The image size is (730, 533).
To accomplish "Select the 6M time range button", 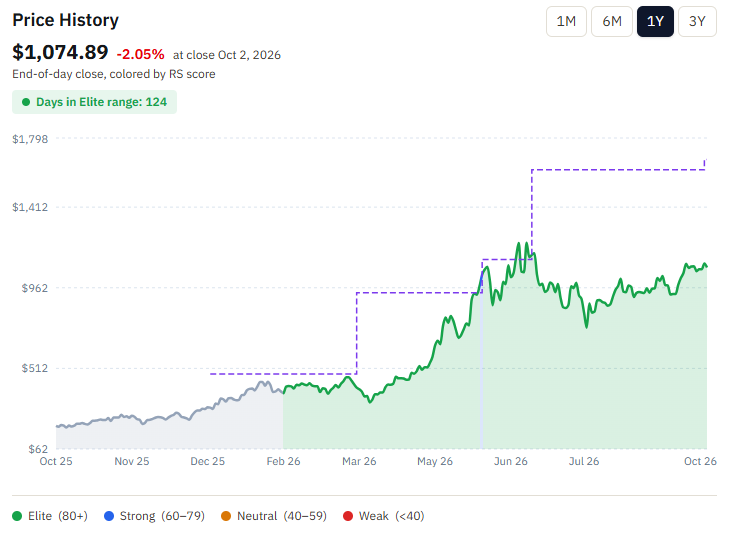I will pos(612,21).
